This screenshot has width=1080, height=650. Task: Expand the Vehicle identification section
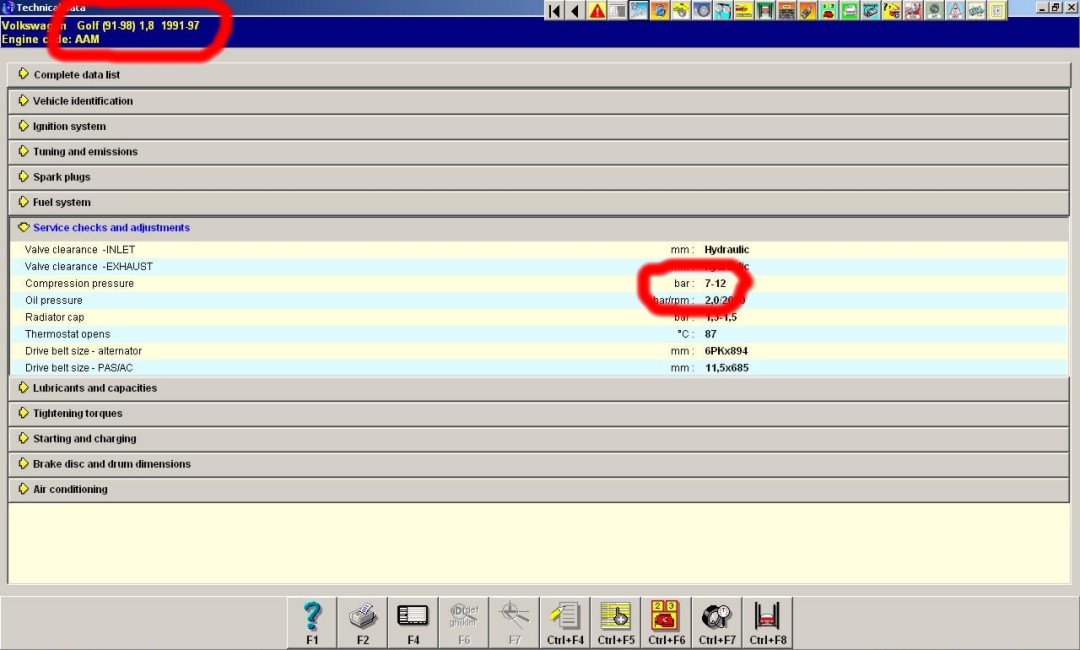pos(82,101)
